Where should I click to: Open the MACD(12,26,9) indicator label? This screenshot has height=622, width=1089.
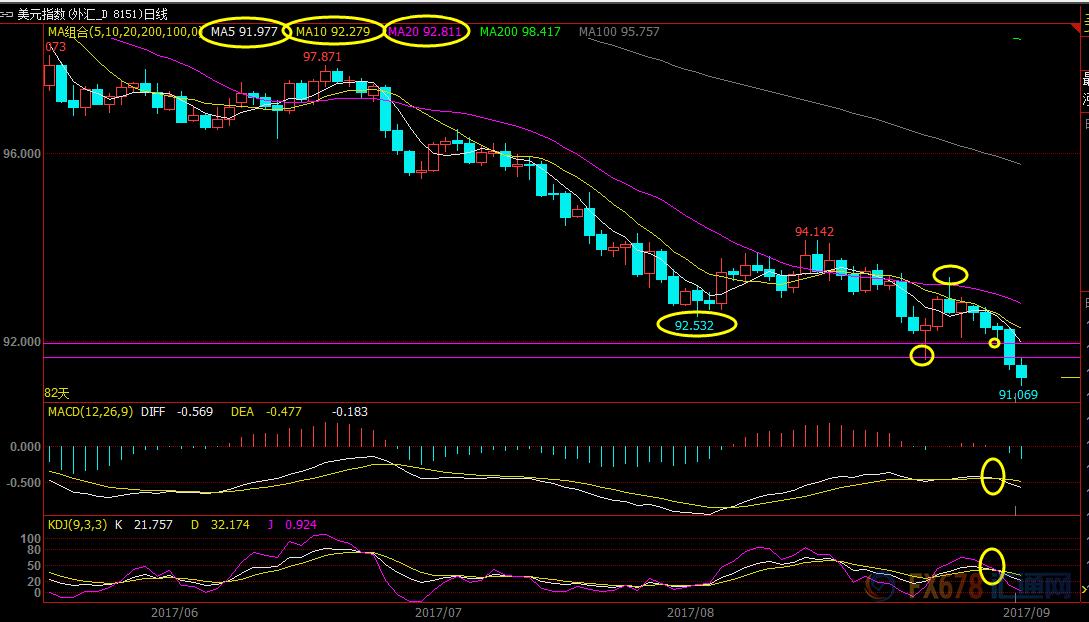[x=90, y=412]
